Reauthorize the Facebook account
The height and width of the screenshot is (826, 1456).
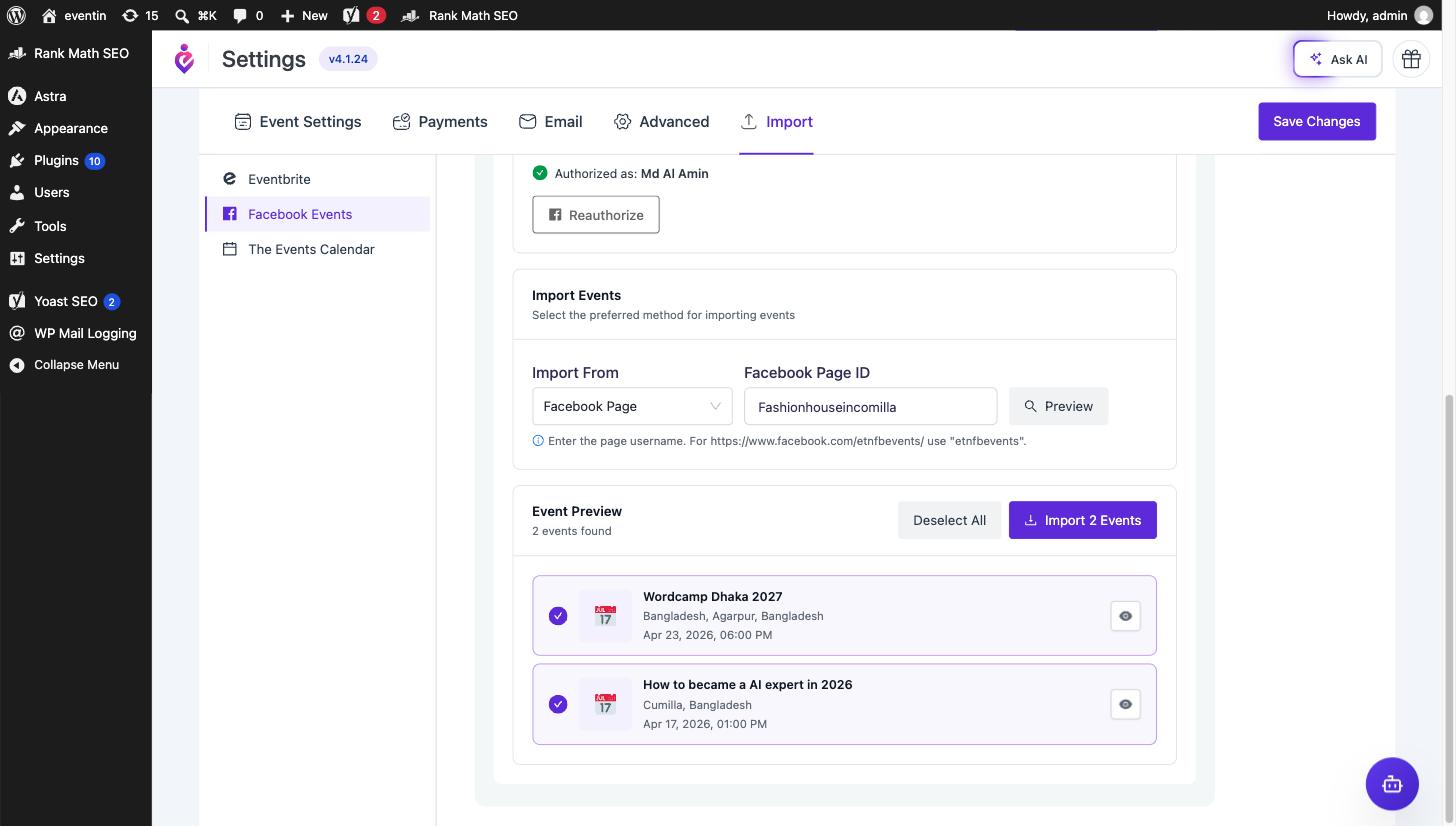point(596,215)
